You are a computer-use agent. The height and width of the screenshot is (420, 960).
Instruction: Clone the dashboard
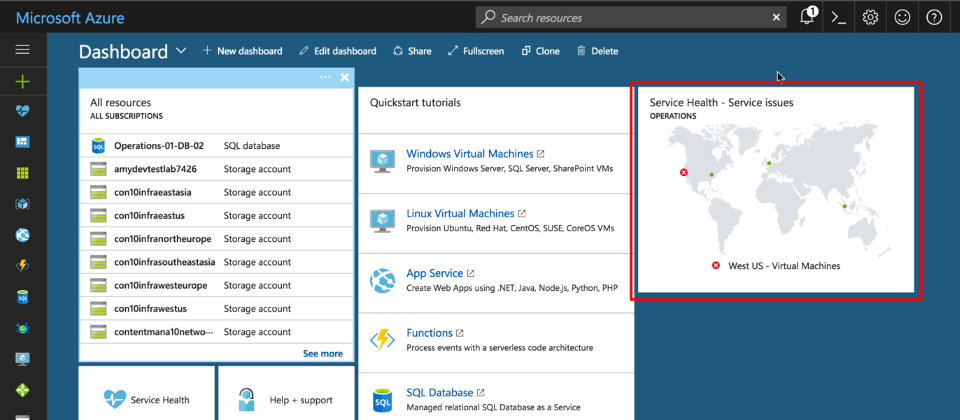tap(540, 51)
